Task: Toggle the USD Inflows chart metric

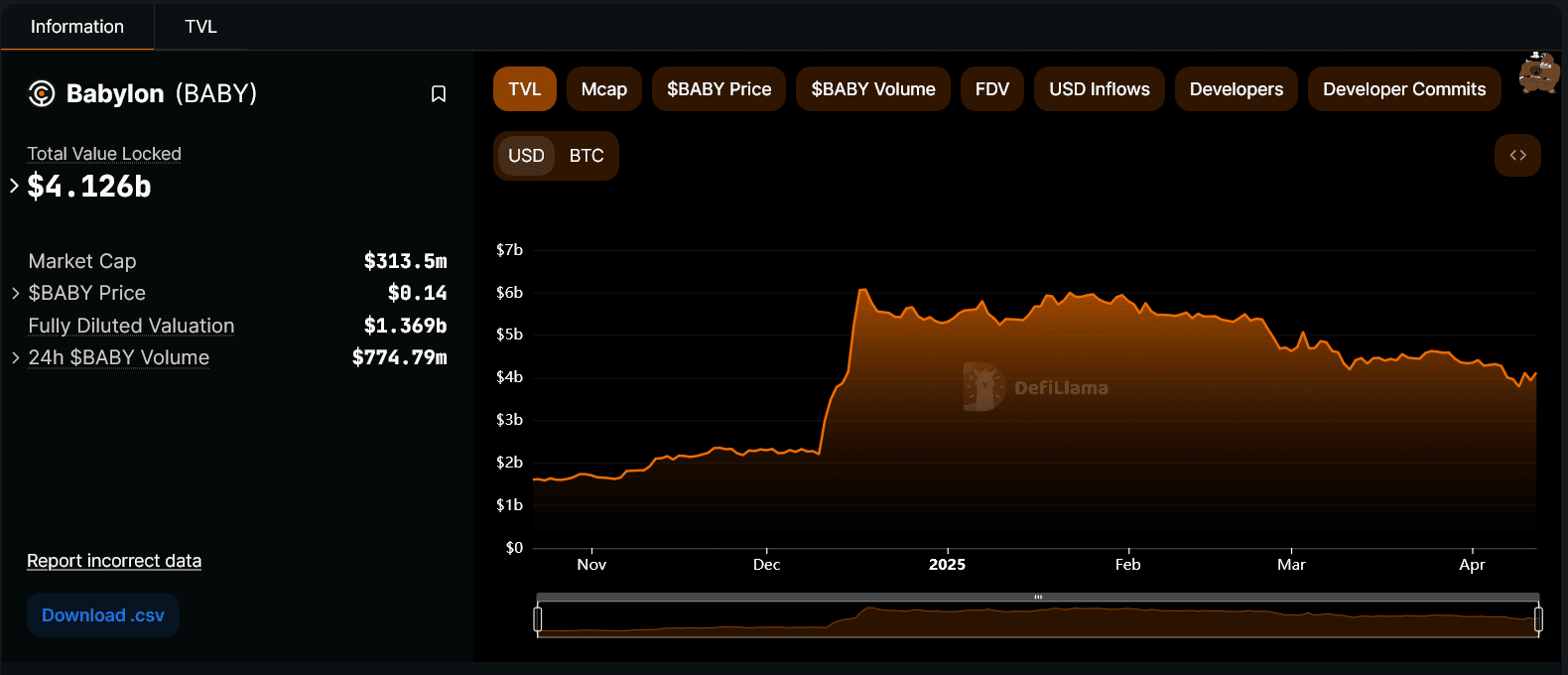Action: coord(1100,89)
